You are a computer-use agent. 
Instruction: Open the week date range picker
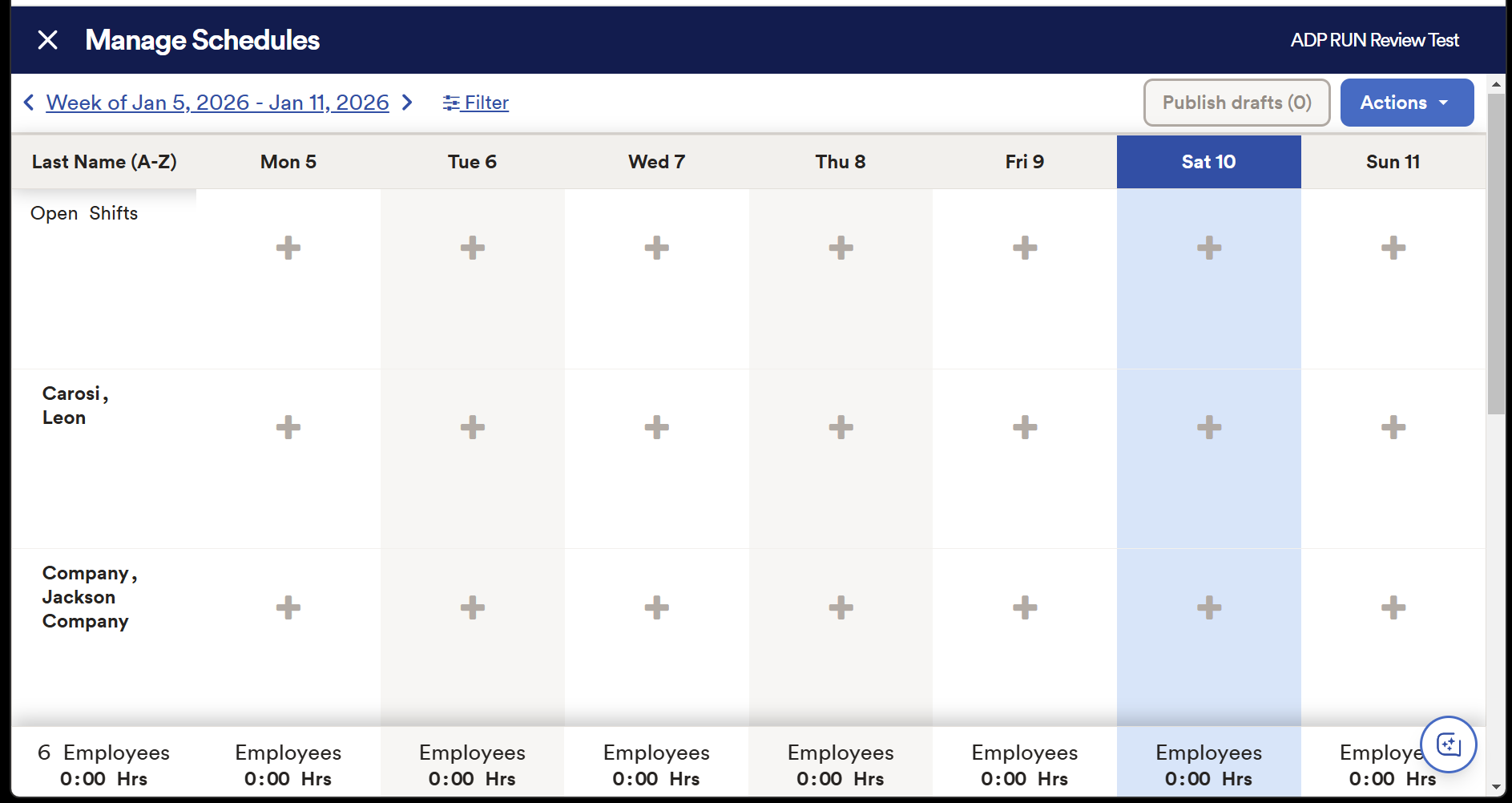(217, 103)
